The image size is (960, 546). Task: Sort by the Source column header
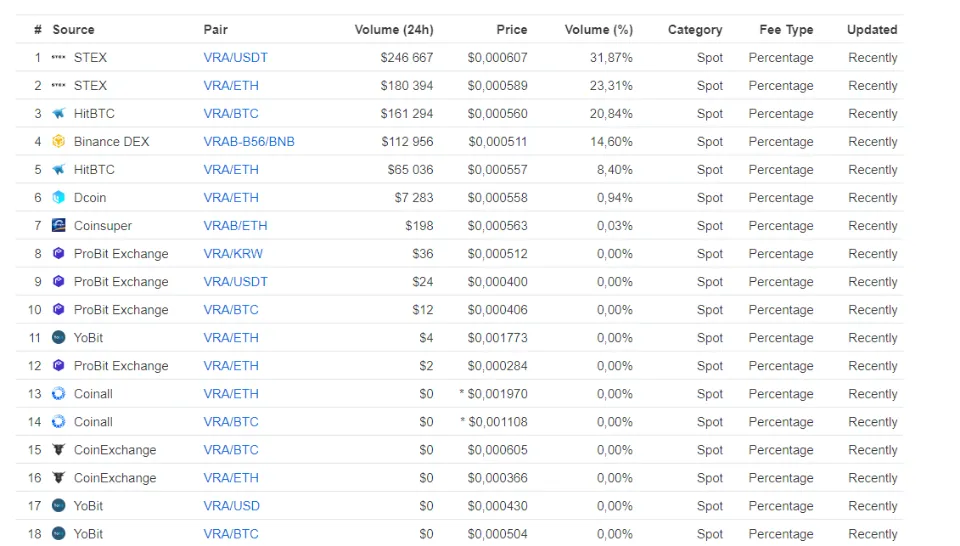coord(73,29)
